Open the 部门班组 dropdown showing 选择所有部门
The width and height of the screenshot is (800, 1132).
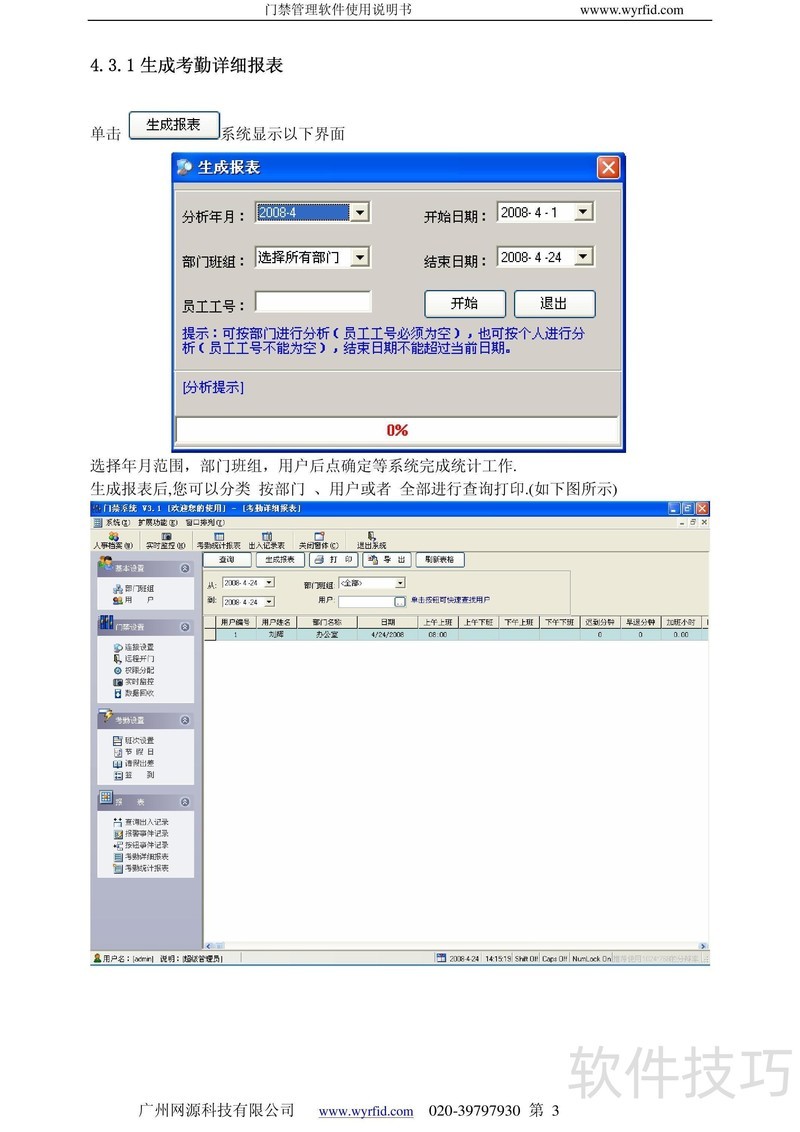pos(359,257)
